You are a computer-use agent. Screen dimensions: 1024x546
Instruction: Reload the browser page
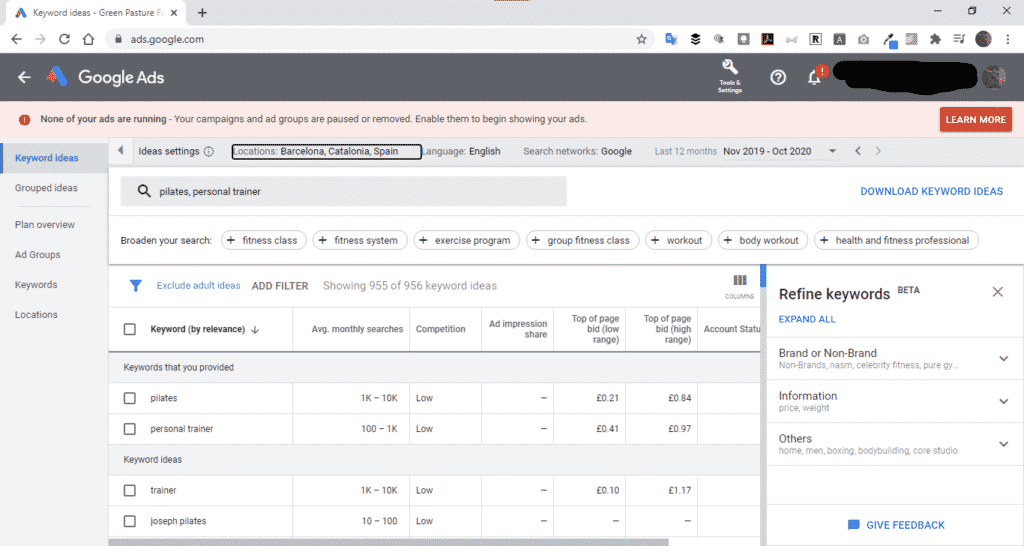tap(64, 39)
